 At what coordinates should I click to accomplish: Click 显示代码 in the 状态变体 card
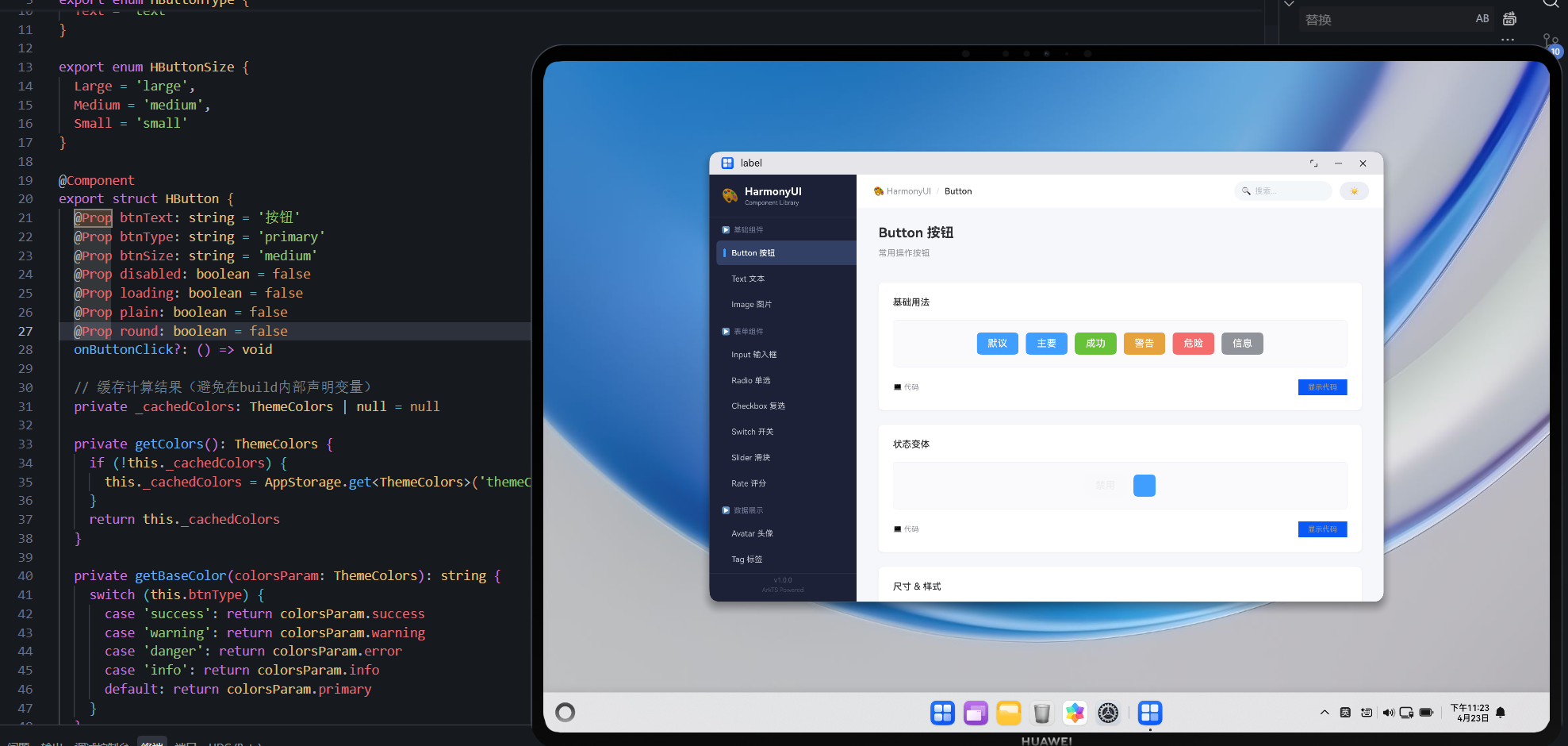click(1322, 529)
